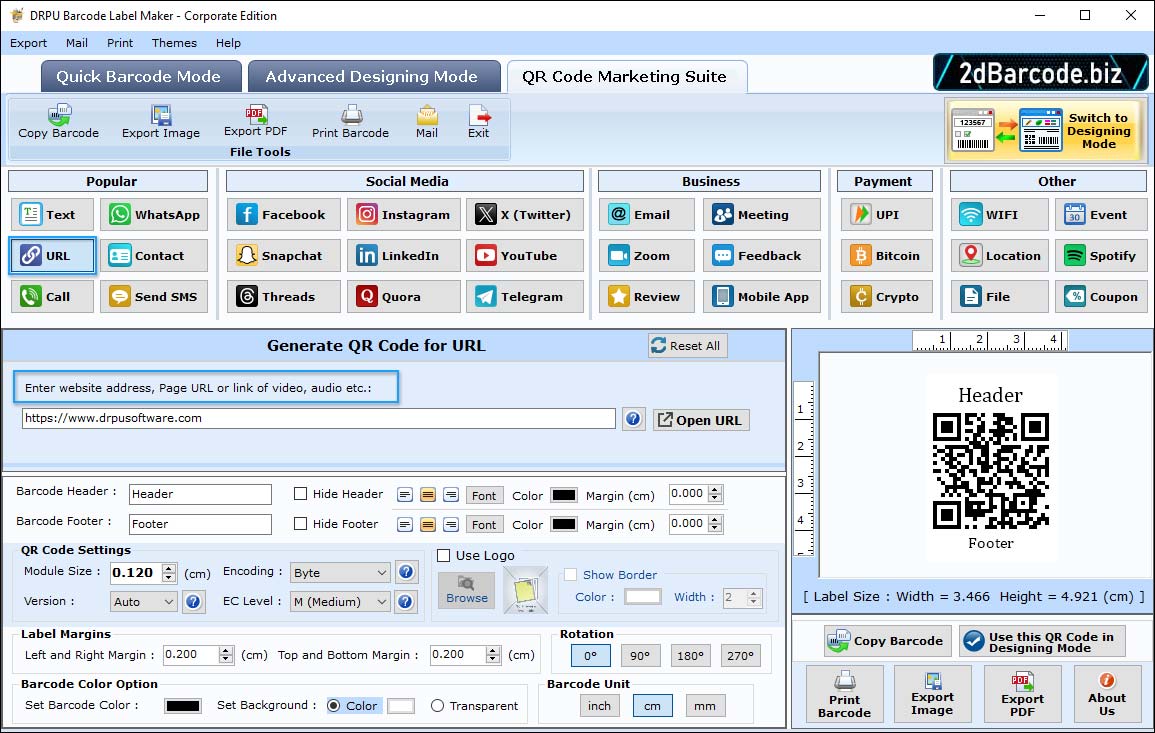The width and height of the screenshot is (1155, 733).
Task: Choose Contact QR code type
Action: point(154,256)
